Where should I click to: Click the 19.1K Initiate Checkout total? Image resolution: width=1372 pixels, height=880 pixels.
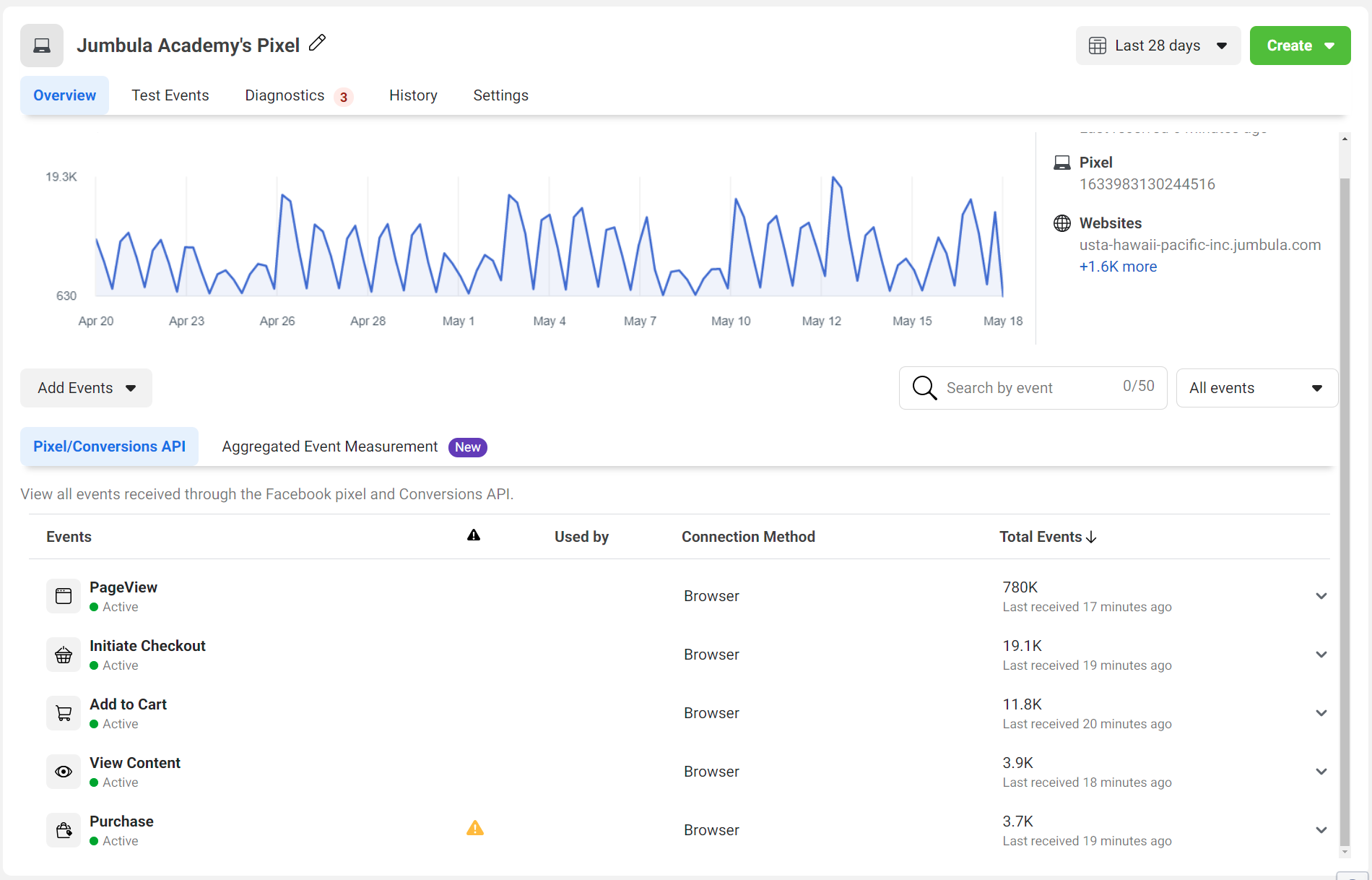coord(1022,646)
